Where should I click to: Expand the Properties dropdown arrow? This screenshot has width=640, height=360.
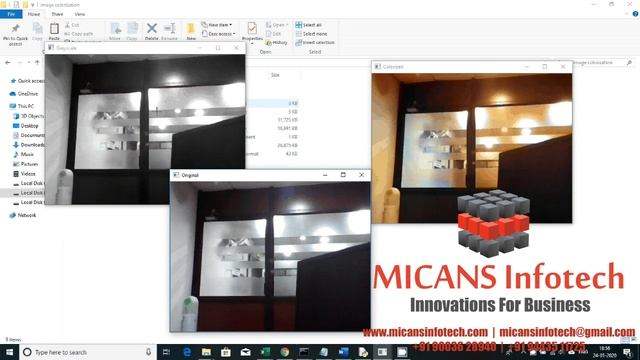click(252, 43)
